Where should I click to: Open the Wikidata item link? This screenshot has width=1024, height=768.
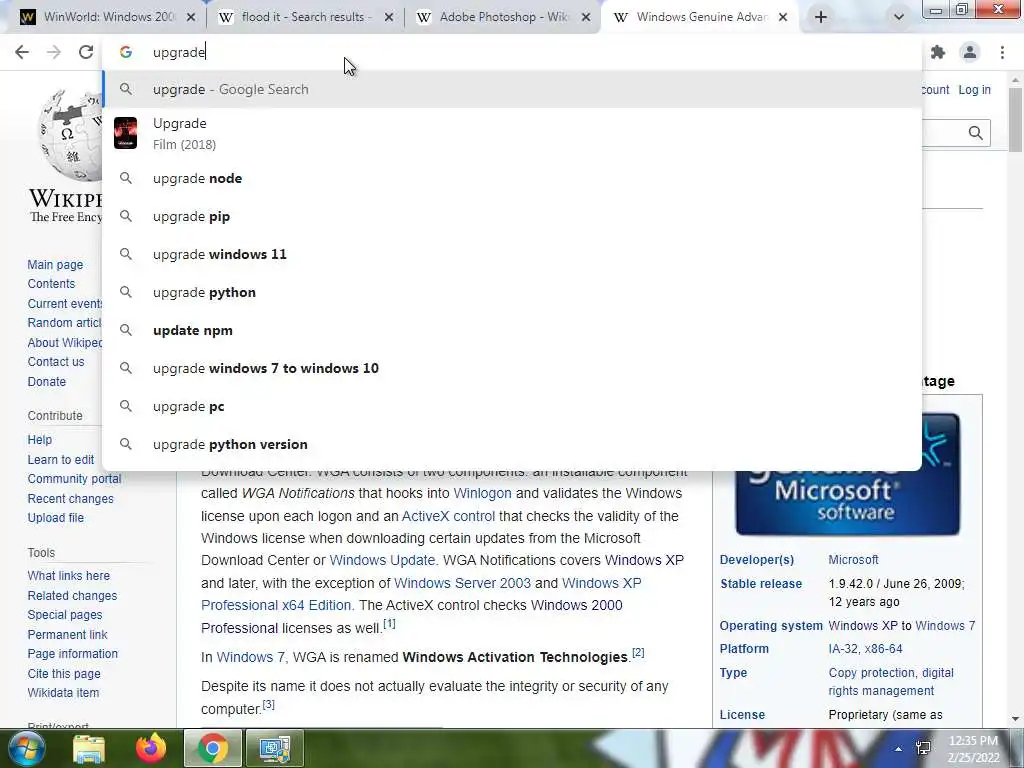pyautogui.click(x=63, y=692)
